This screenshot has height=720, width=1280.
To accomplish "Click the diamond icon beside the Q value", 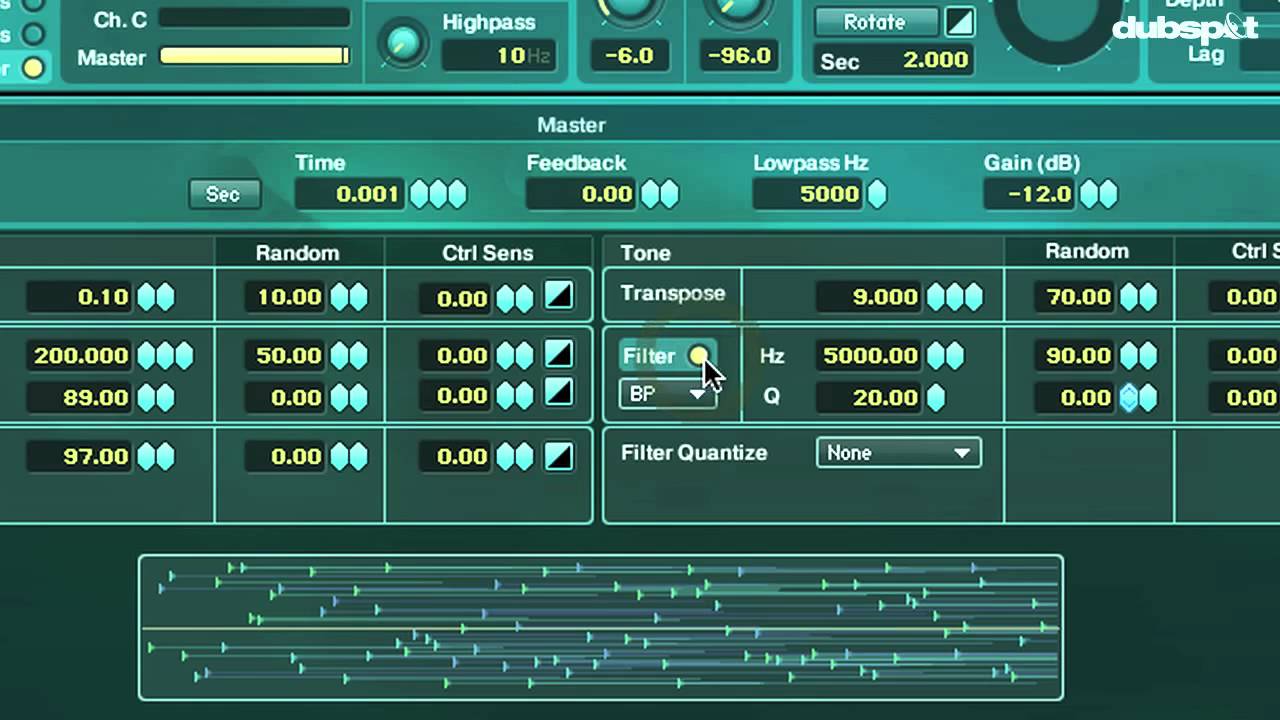I will pyautogui.click(x=934, y=398).
